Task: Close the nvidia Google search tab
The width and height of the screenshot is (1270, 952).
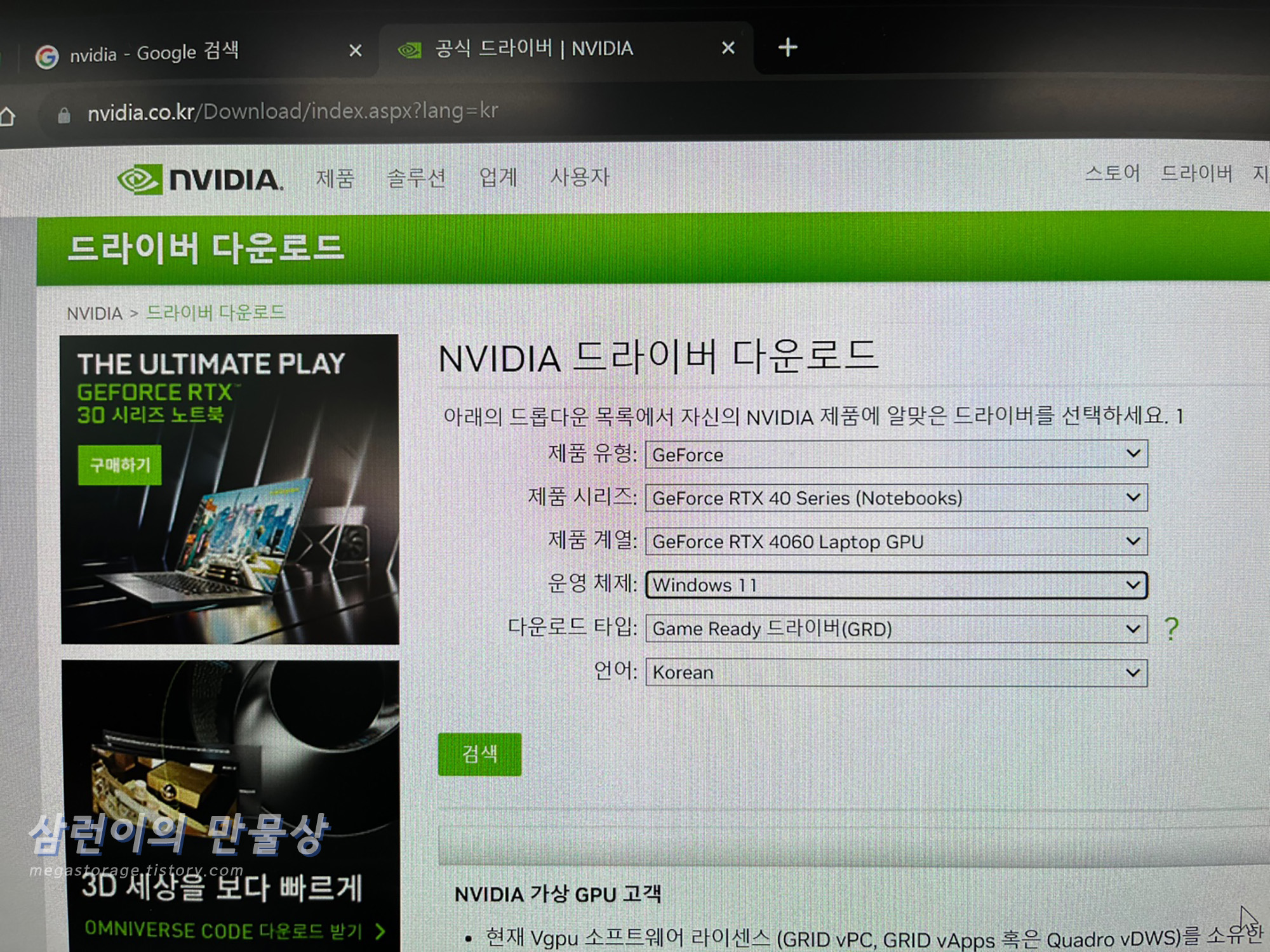Action: [x=356, y=50]
